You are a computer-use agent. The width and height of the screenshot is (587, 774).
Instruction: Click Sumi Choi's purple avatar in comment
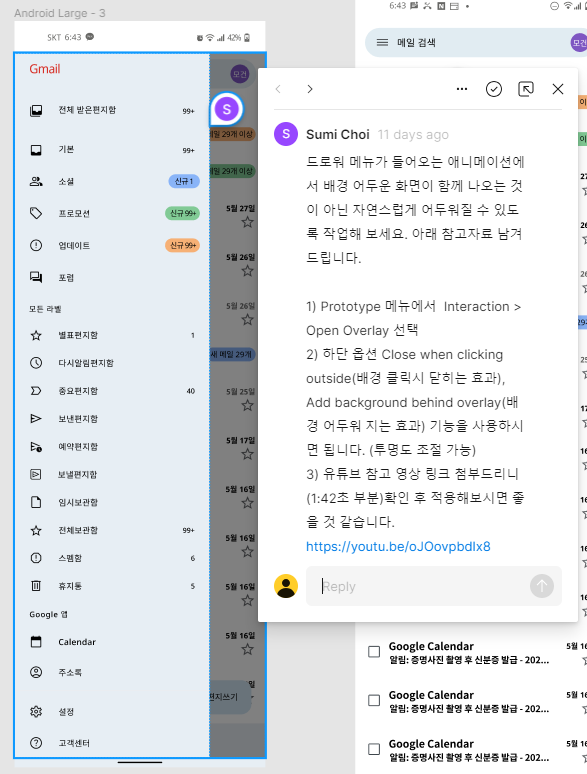tap(286, 134)
